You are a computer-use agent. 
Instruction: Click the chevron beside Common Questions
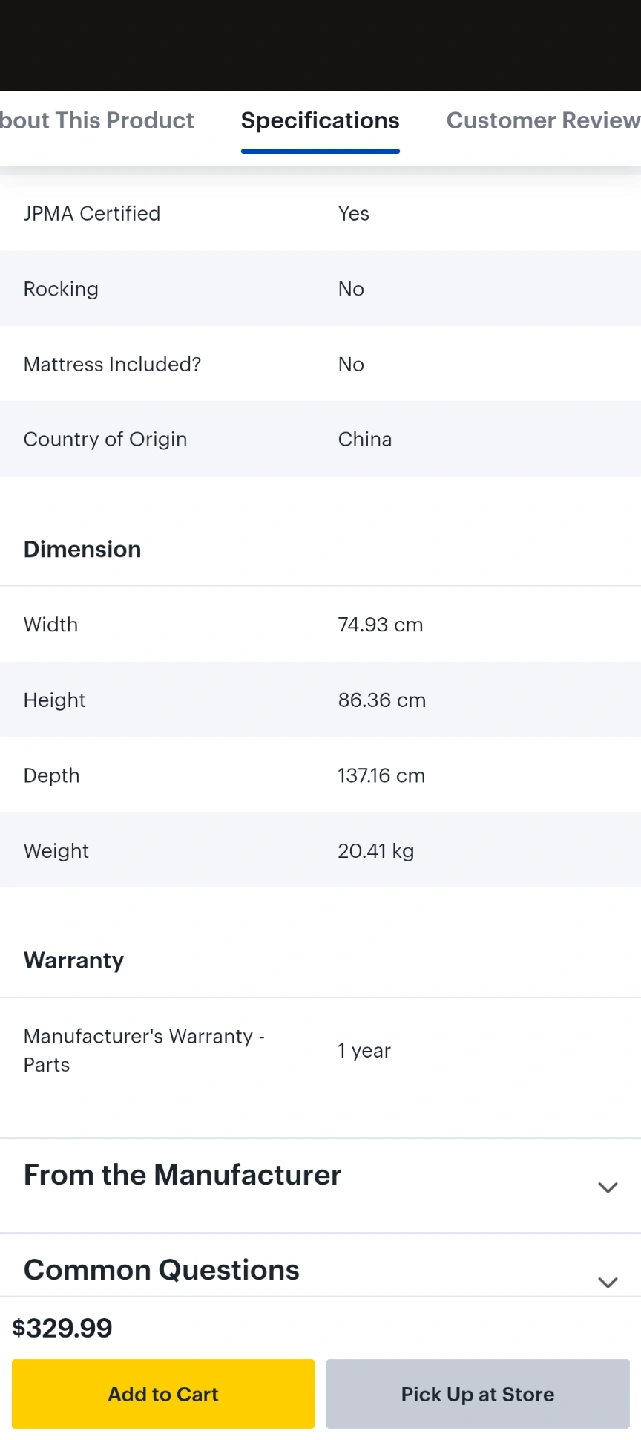click(x=607, y=1281)
